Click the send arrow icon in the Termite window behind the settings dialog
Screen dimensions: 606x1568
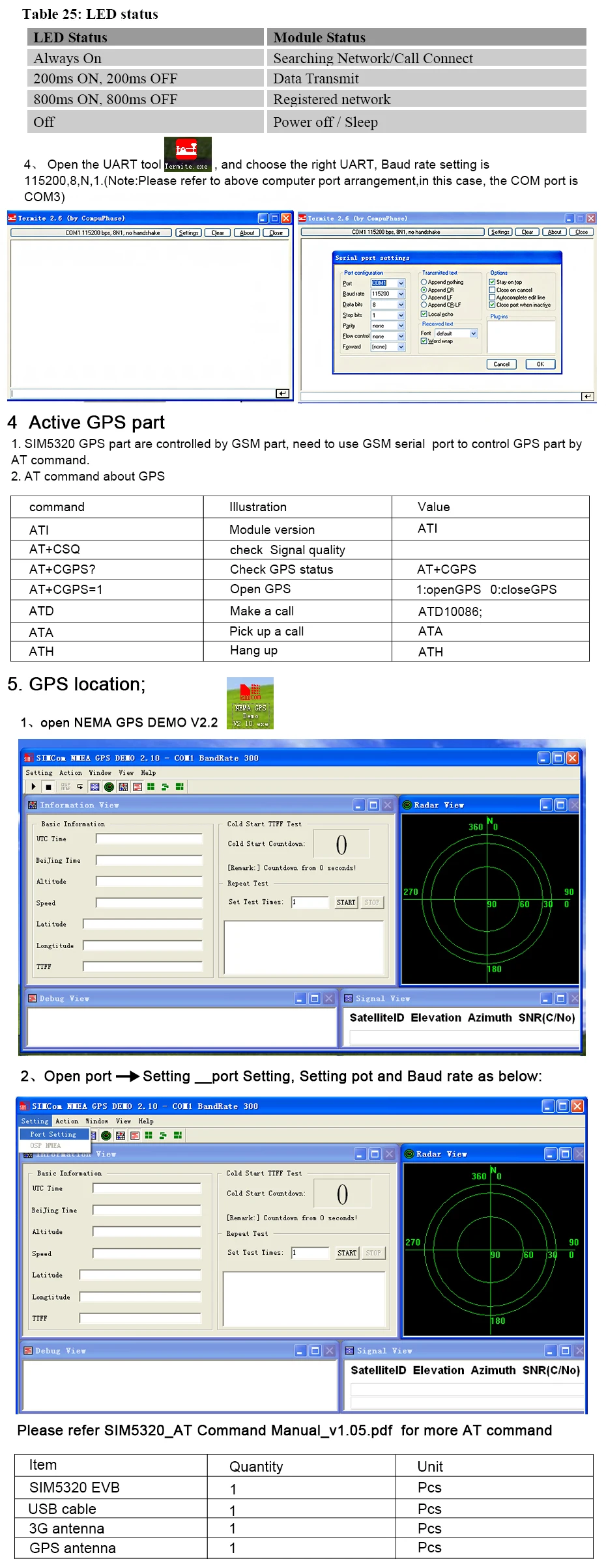(588, 396)
